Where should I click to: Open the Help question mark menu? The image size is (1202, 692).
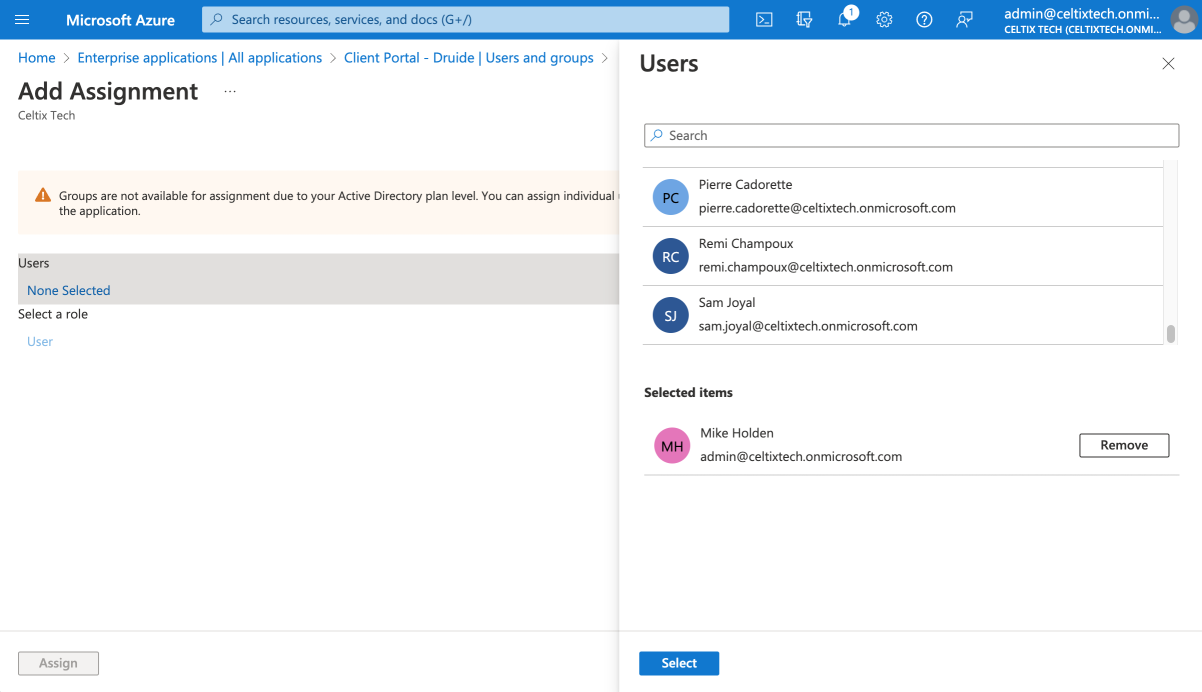click(x=924, y=20)
